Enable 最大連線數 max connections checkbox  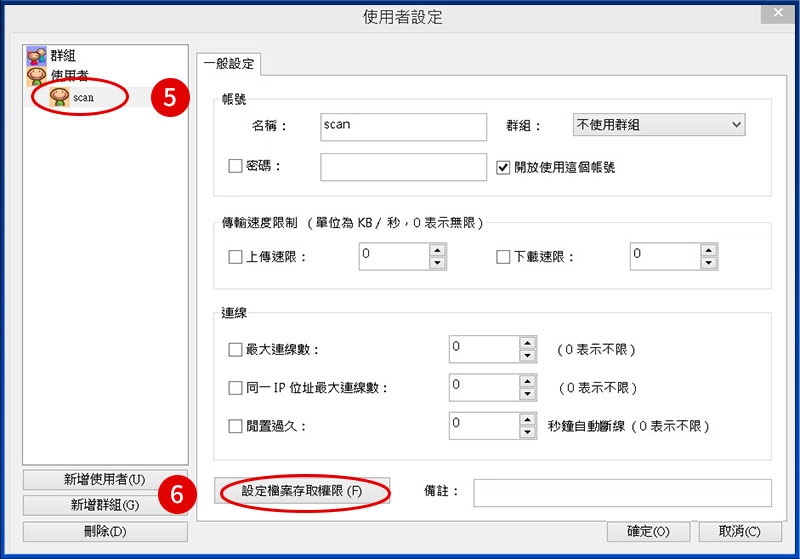(x=235, y=350)
